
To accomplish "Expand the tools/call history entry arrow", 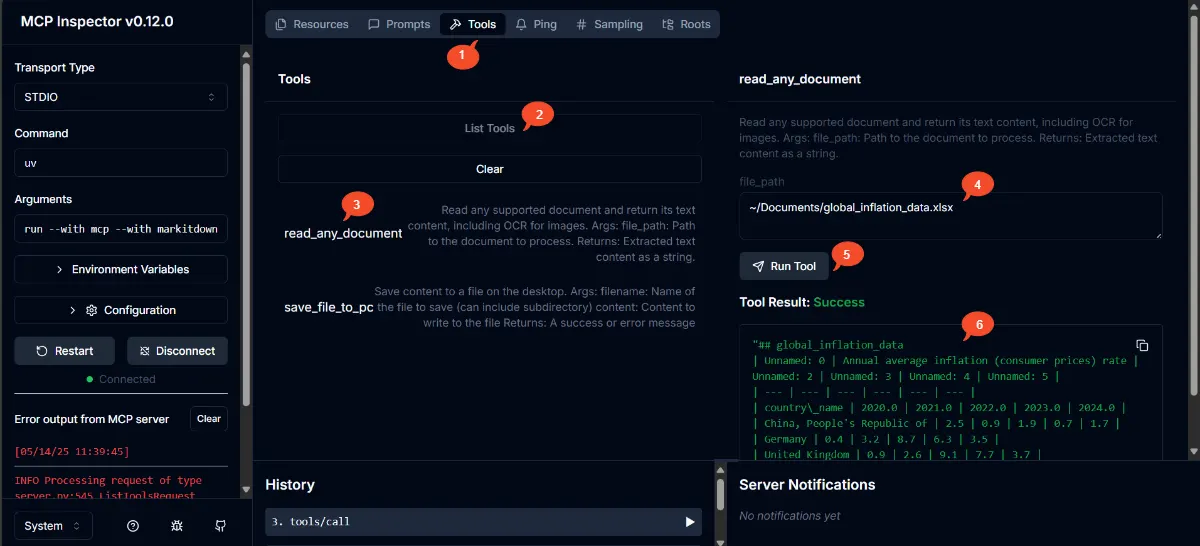I will pyautogui.click(x=689, y=522).
